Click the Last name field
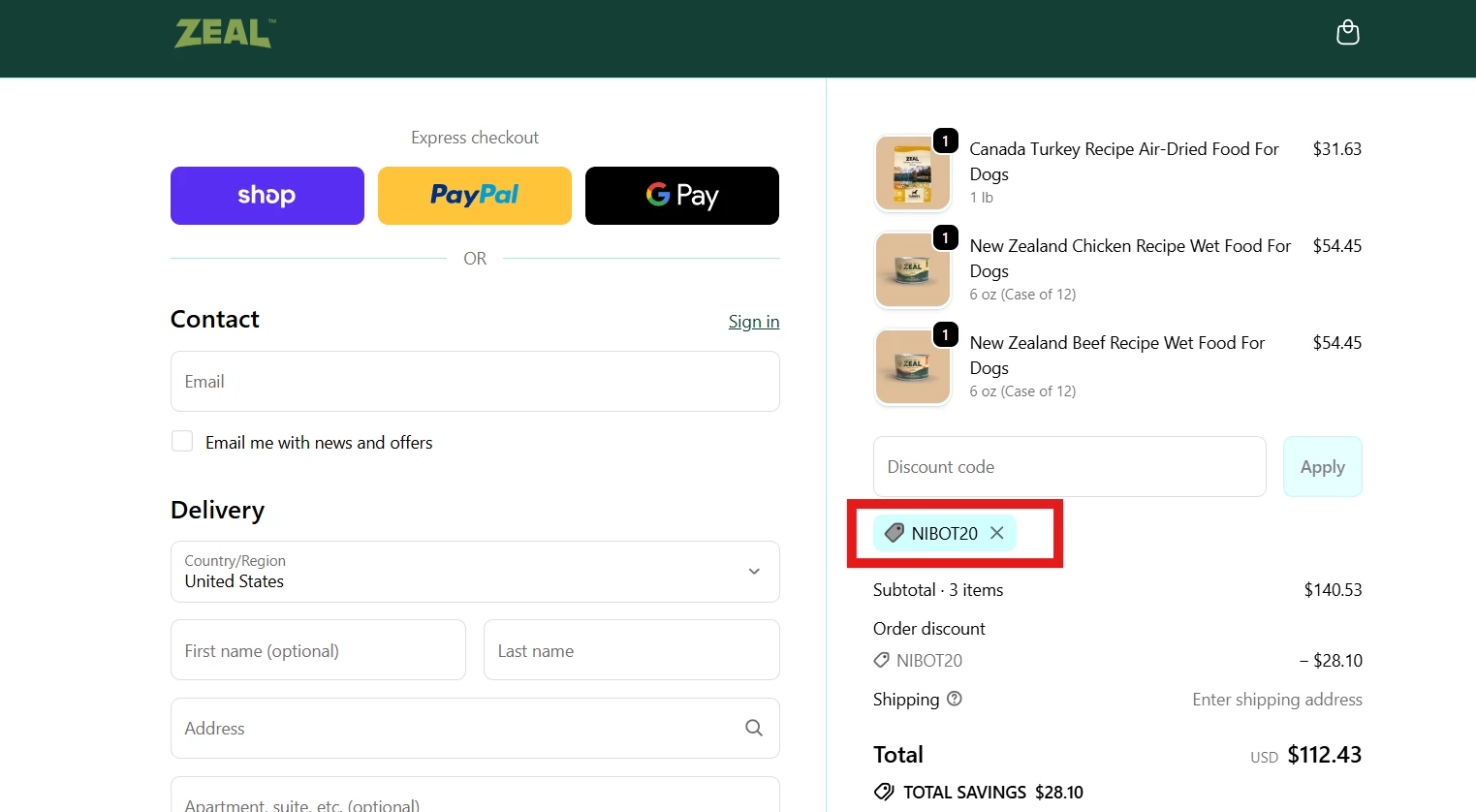 point(631,649)
